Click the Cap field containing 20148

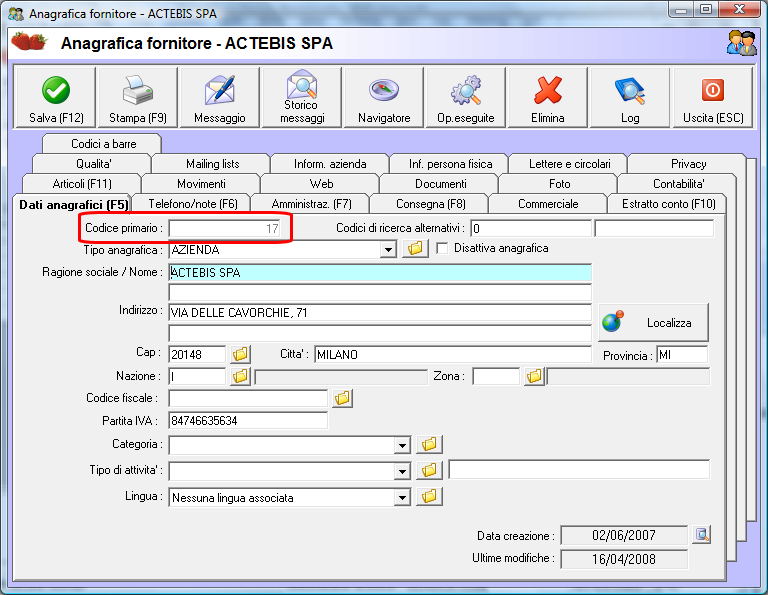click(197, 355)
